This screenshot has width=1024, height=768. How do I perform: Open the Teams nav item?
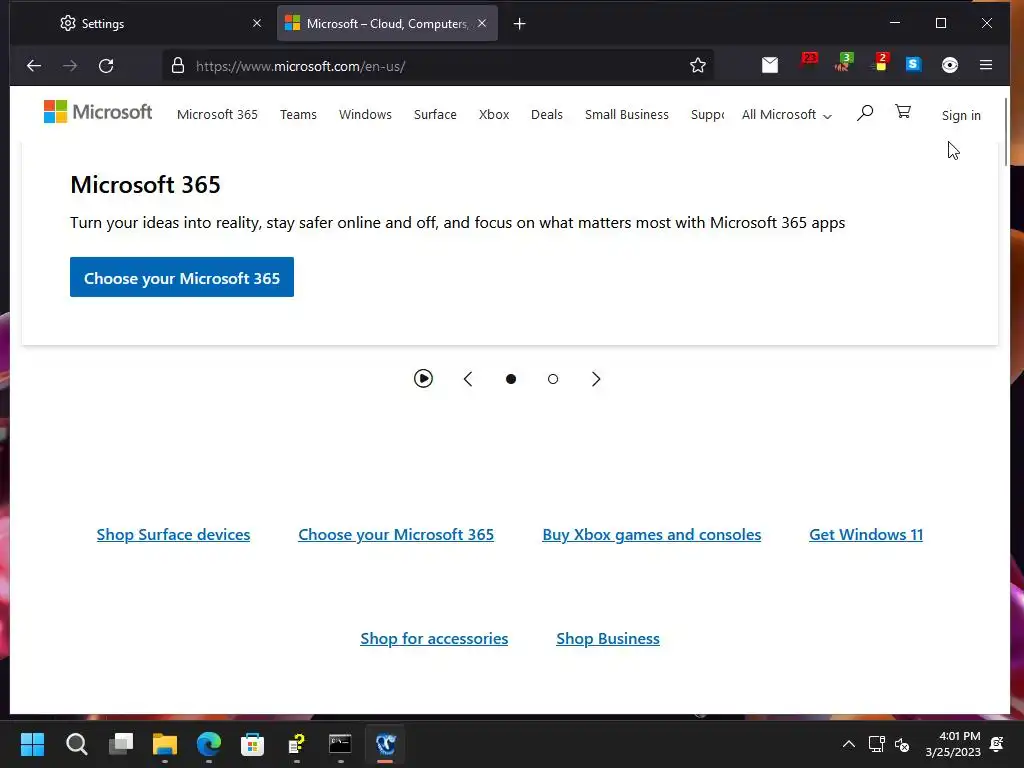coord(298,114)
